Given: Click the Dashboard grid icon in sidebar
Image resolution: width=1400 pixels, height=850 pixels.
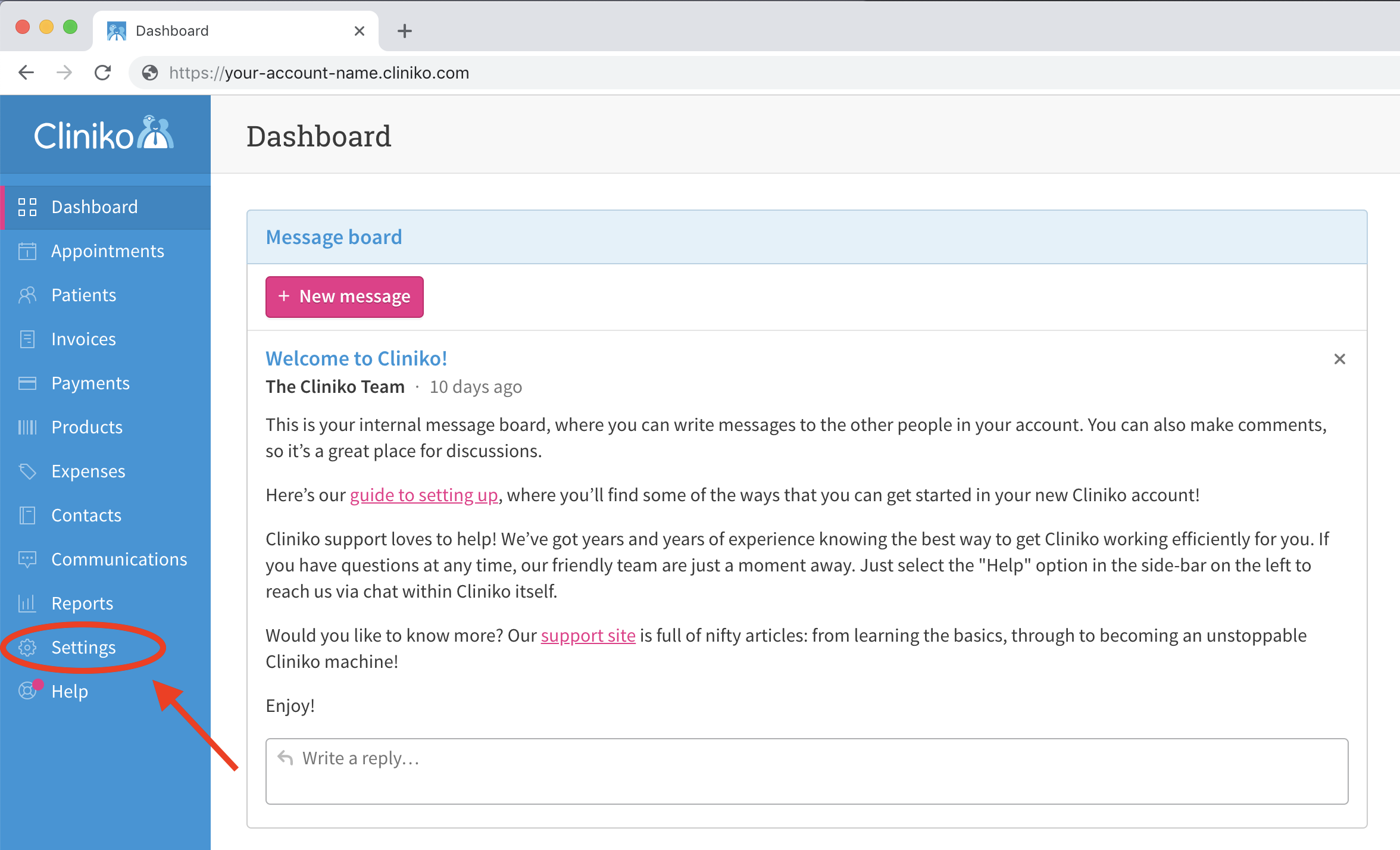Looking at the screenshot, I should pyautogui.click(x=27, y=207).
